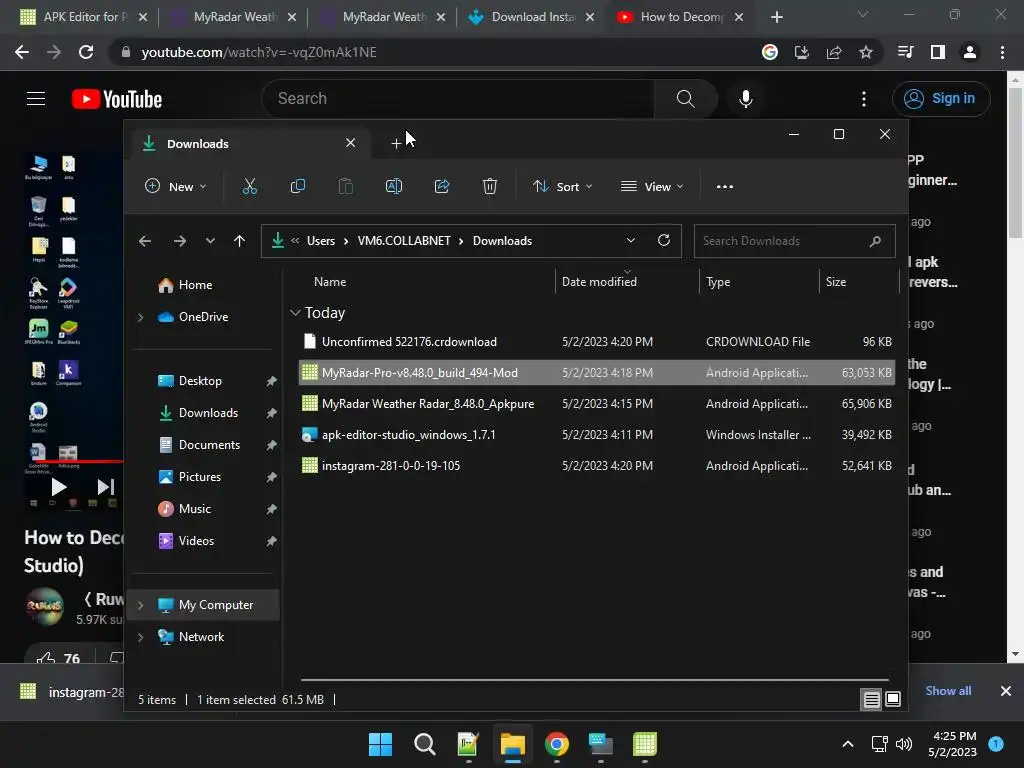Select Unconfirmed 522176.crdownload file
Screen dimensions: 1024x768
[x=596, y=342]
